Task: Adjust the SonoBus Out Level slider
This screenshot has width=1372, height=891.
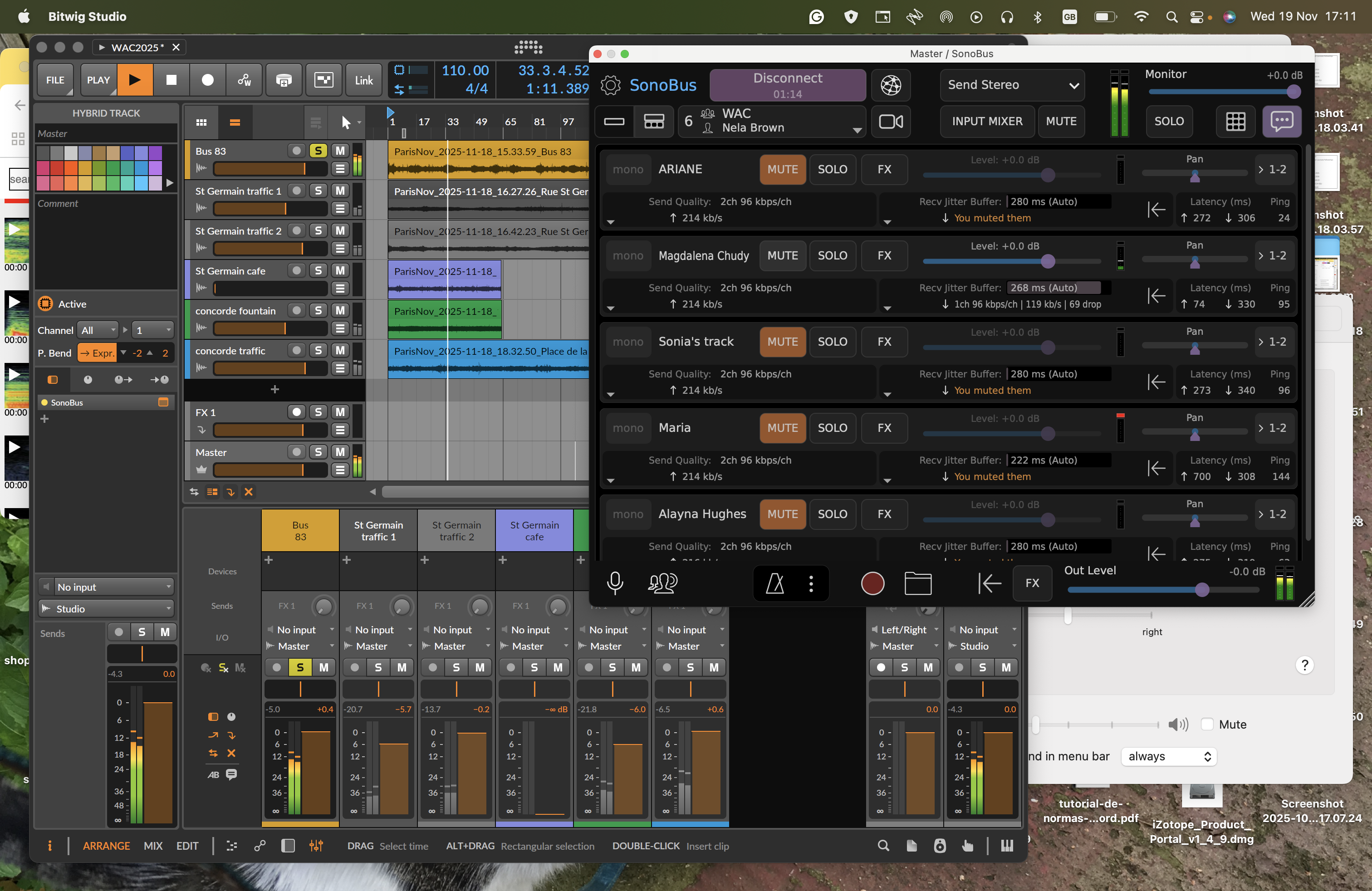Action: click(1201, 590)
